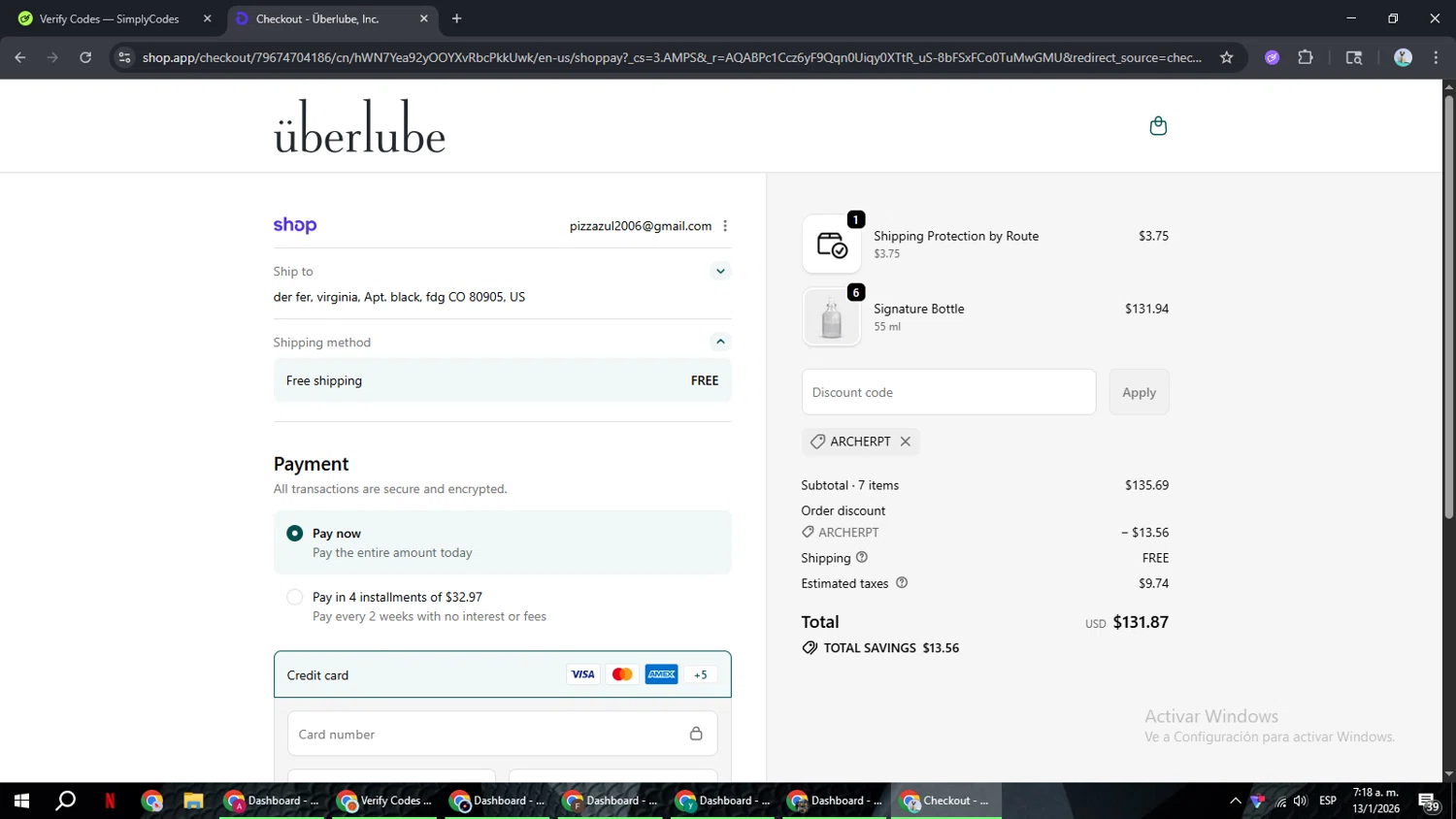This screenshot has height=819, width=1456.
Task: Show hidden system tray icons
Action: point(1235,801)
